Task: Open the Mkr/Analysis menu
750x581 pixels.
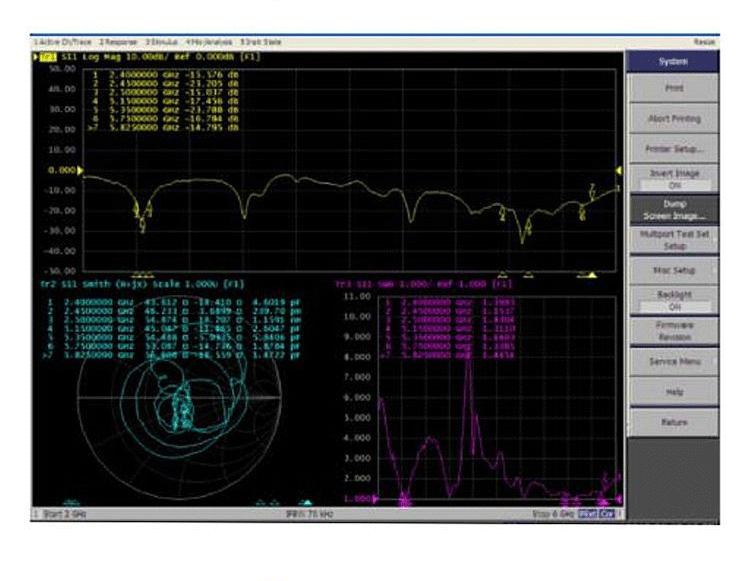Action: coord(207,42)
